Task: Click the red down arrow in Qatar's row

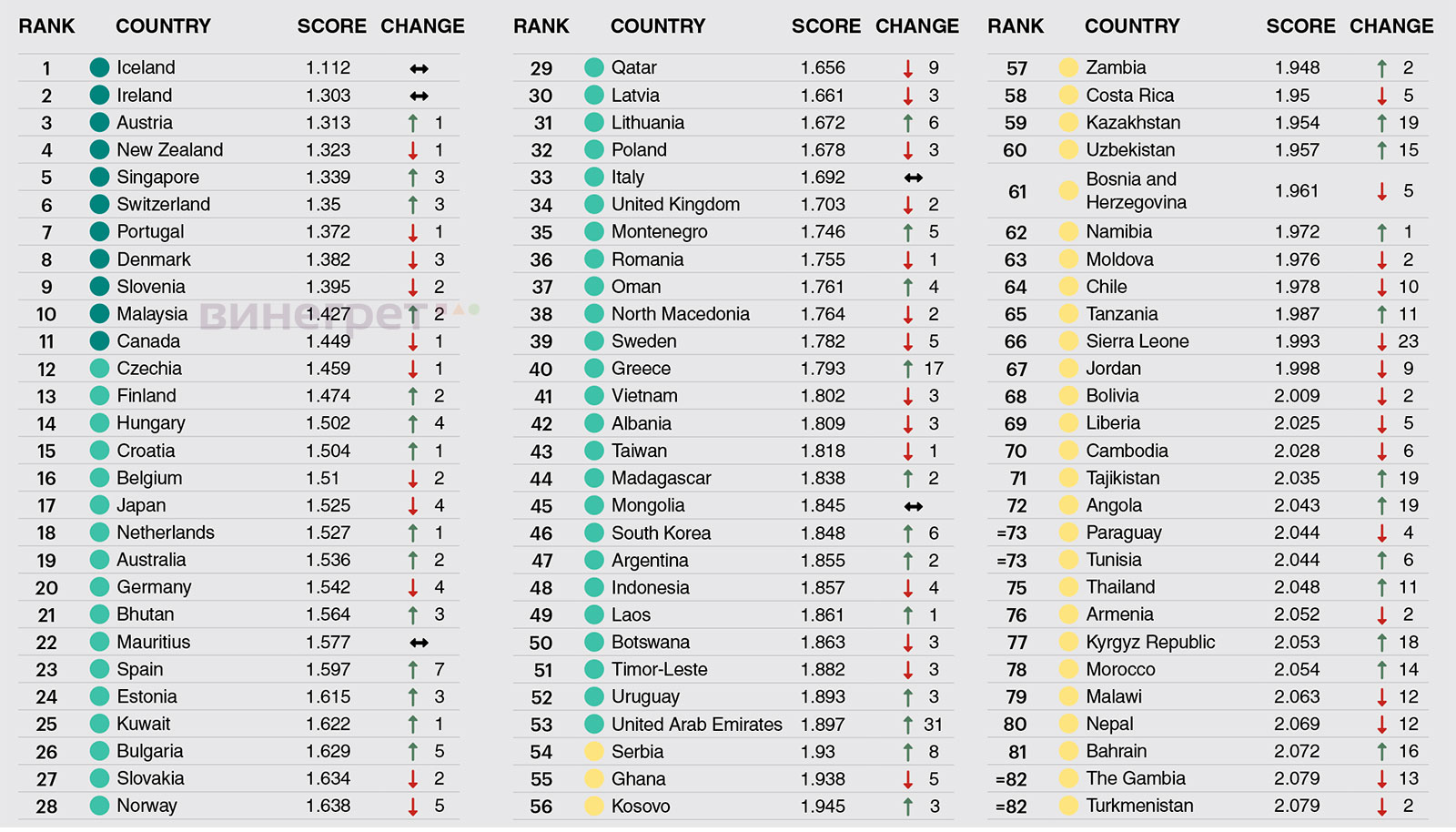Action: [908, 68]
